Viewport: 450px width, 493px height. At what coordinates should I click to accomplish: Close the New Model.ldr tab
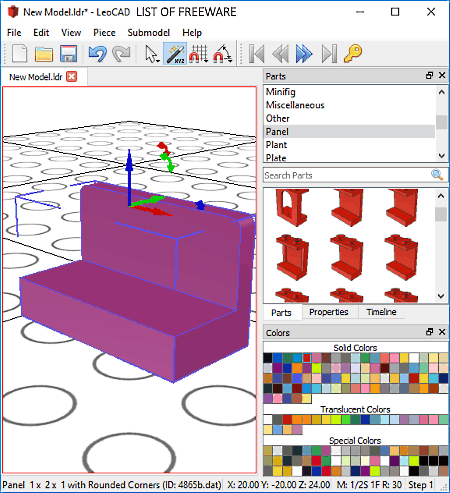click(71, 77)
